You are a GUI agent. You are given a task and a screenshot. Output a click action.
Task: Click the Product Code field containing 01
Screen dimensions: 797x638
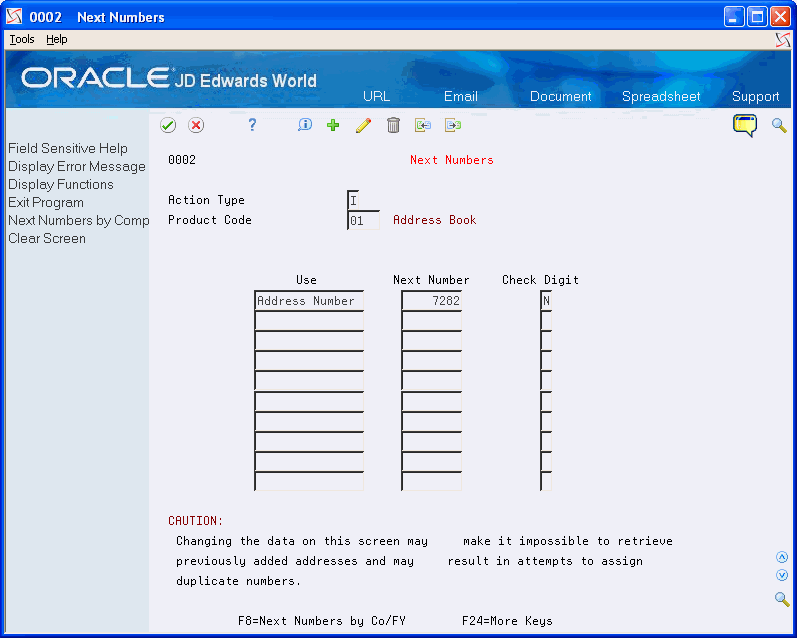(363, 221)
